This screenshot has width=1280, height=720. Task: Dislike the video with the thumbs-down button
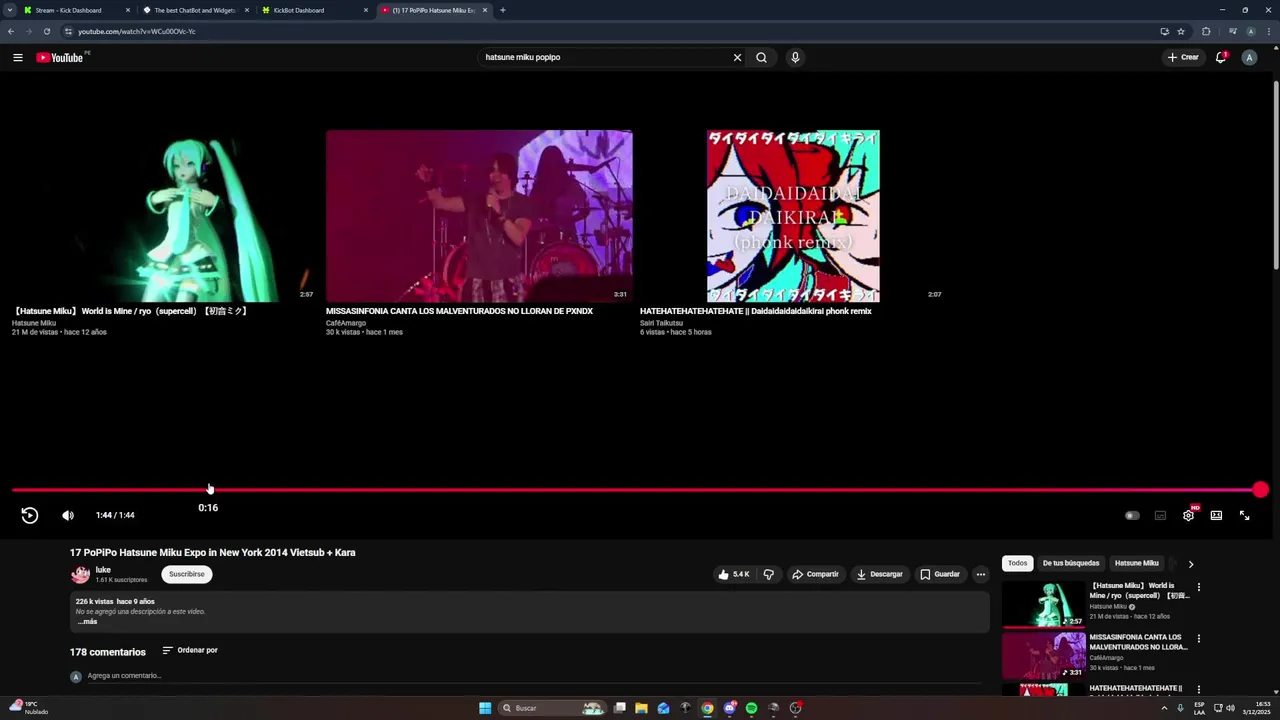(x=768, y=574)
